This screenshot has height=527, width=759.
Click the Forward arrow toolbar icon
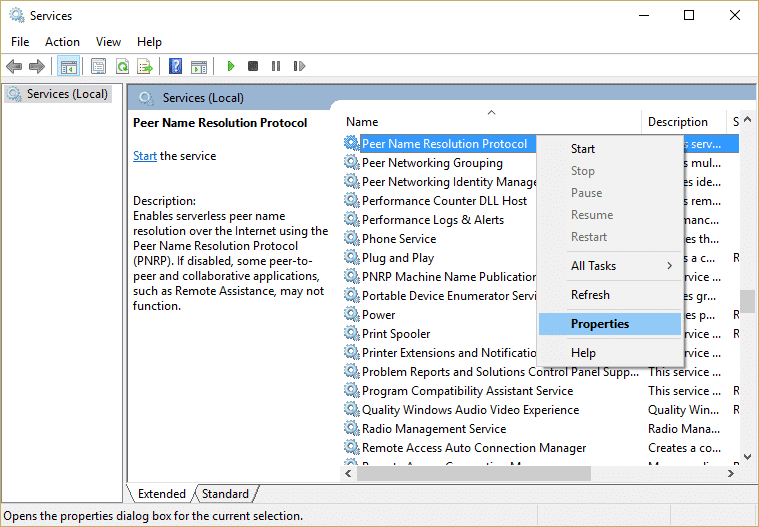[x=37, y=66]
